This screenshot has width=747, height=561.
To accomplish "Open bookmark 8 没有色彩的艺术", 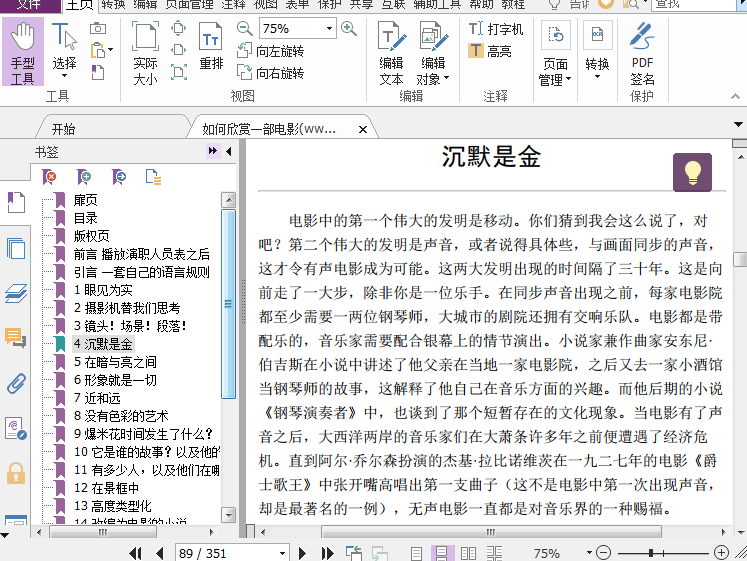I will 121,416.
